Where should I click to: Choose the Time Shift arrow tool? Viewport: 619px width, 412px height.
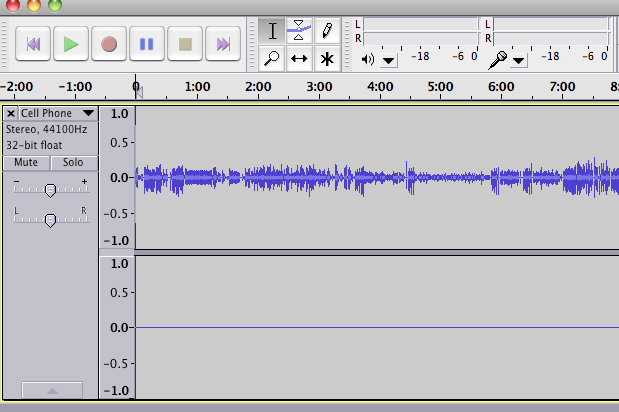coord(299,59)
